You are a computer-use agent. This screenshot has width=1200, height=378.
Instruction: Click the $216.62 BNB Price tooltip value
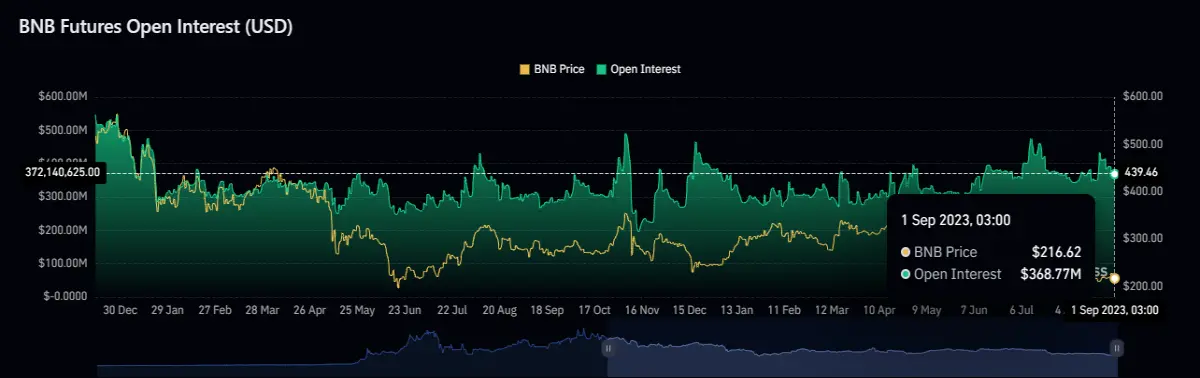[1056, 252]
